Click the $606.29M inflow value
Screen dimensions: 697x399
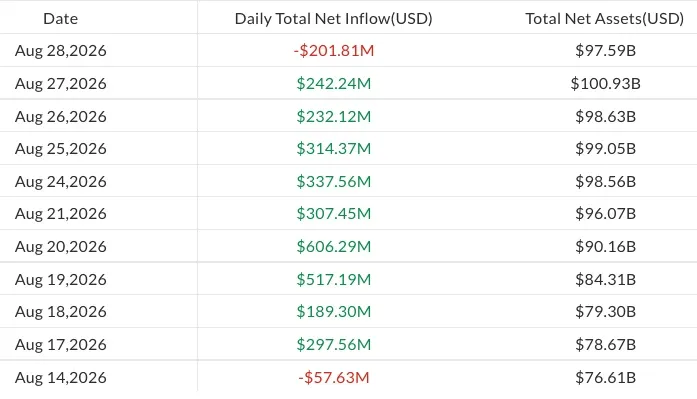333,247
